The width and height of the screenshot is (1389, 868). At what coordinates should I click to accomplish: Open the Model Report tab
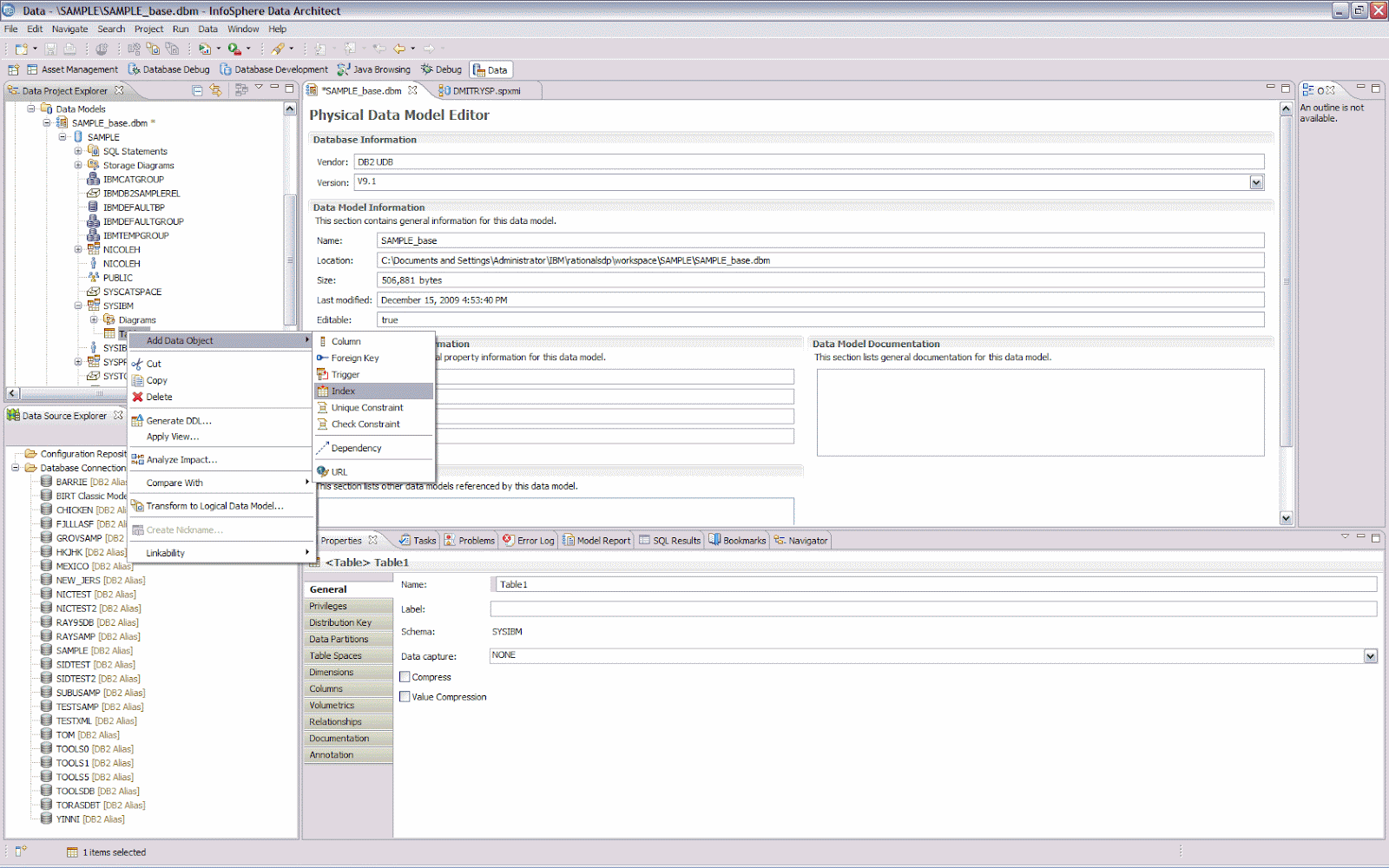[x=596, y=540]
